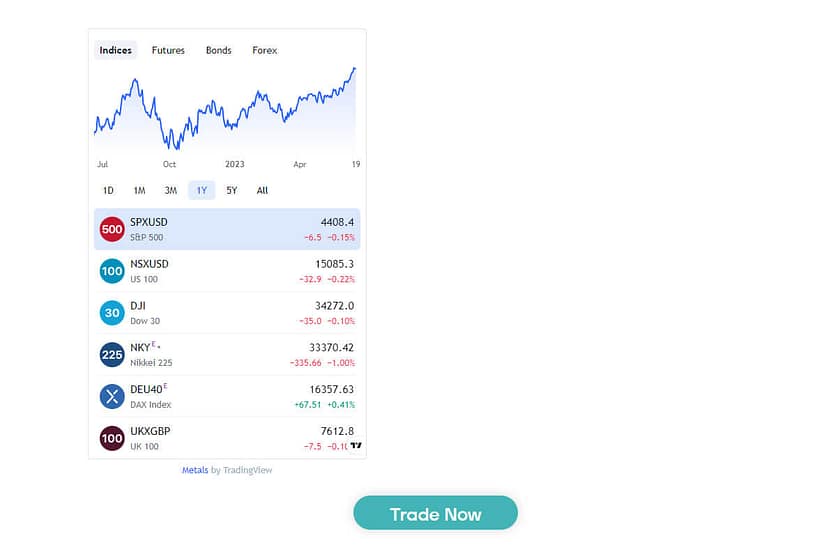Switch chart to 3M range
Image resolution: width=840 pixels, height=554 pixels.
tap(170, 190)
